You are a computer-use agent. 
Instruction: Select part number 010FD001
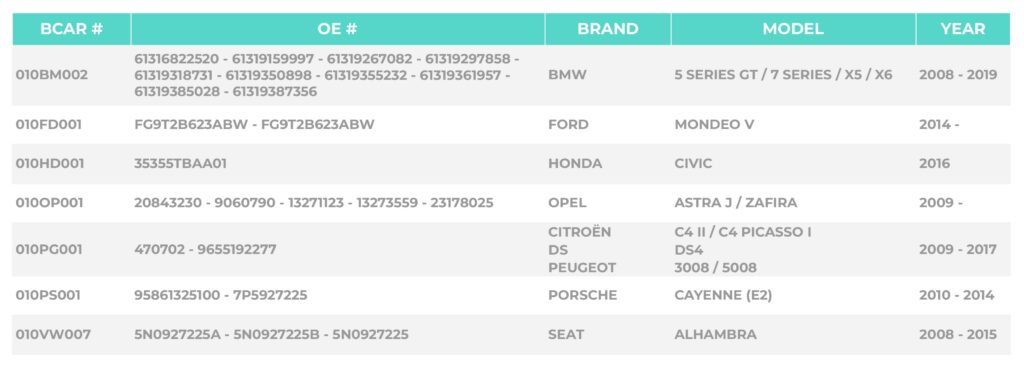point(49,124)
